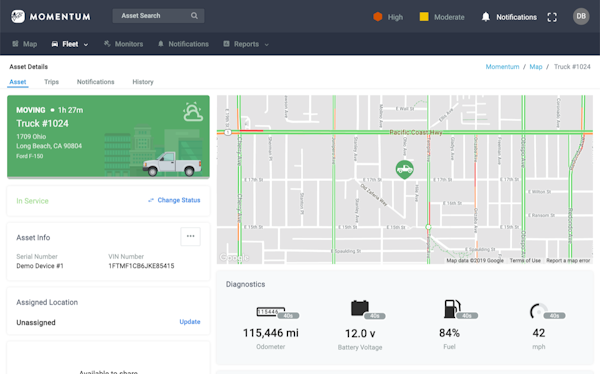Click the Change Status swap icon
600x374 pixels.
pyautogui.click(x=151, y=200)
